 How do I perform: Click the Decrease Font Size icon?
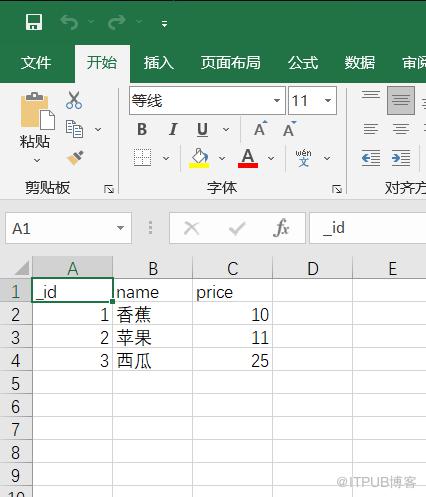pos(289,129)
